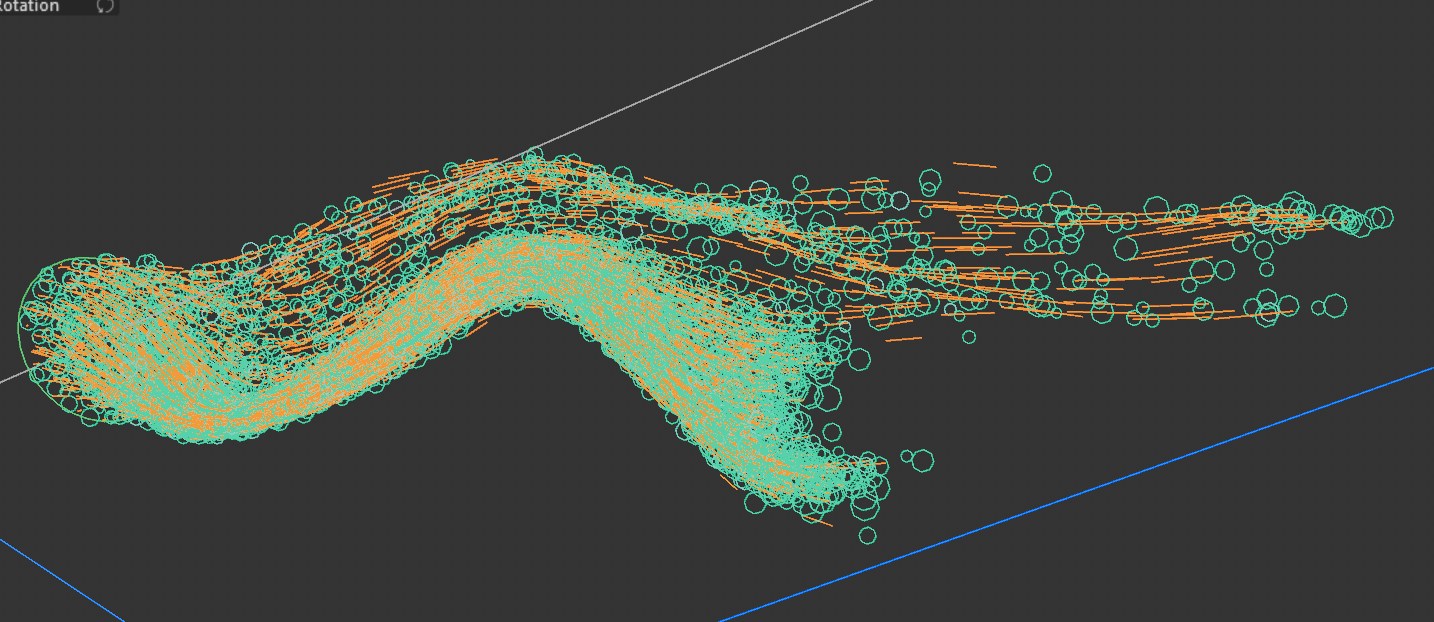1434x622 pixels.
Task: Click the short blue line at bottom left
Action: [60, 580]
